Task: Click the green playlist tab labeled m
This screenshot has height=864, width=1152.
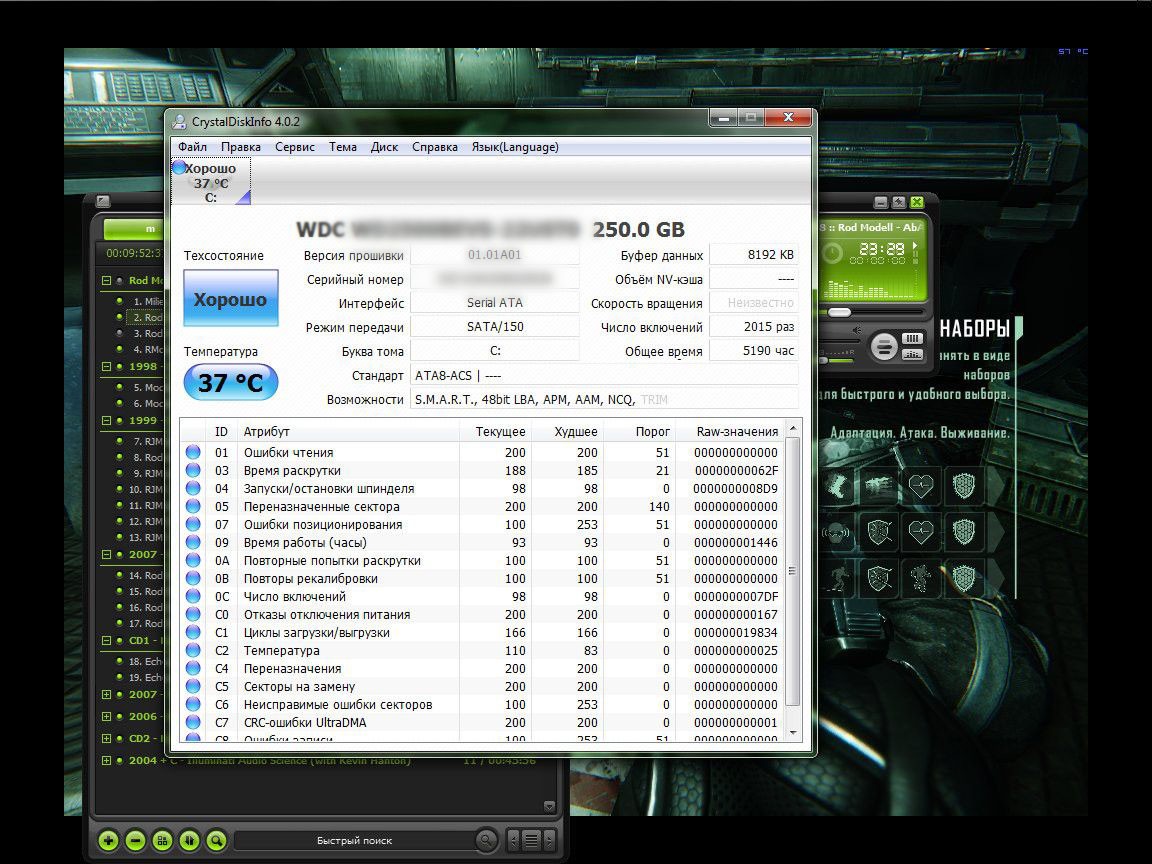Action: point(134,229)
